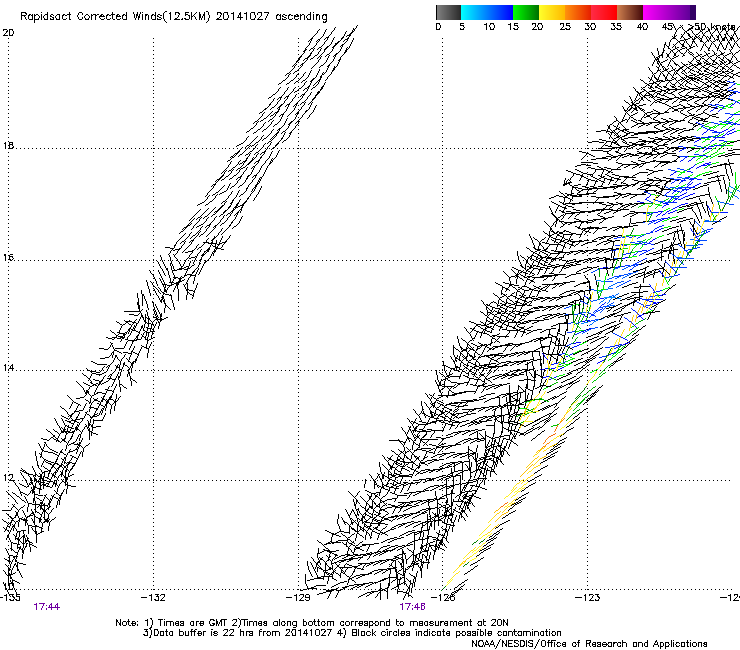
Task: Click the word 'ascending' in the title
Action: pos(301,17)
